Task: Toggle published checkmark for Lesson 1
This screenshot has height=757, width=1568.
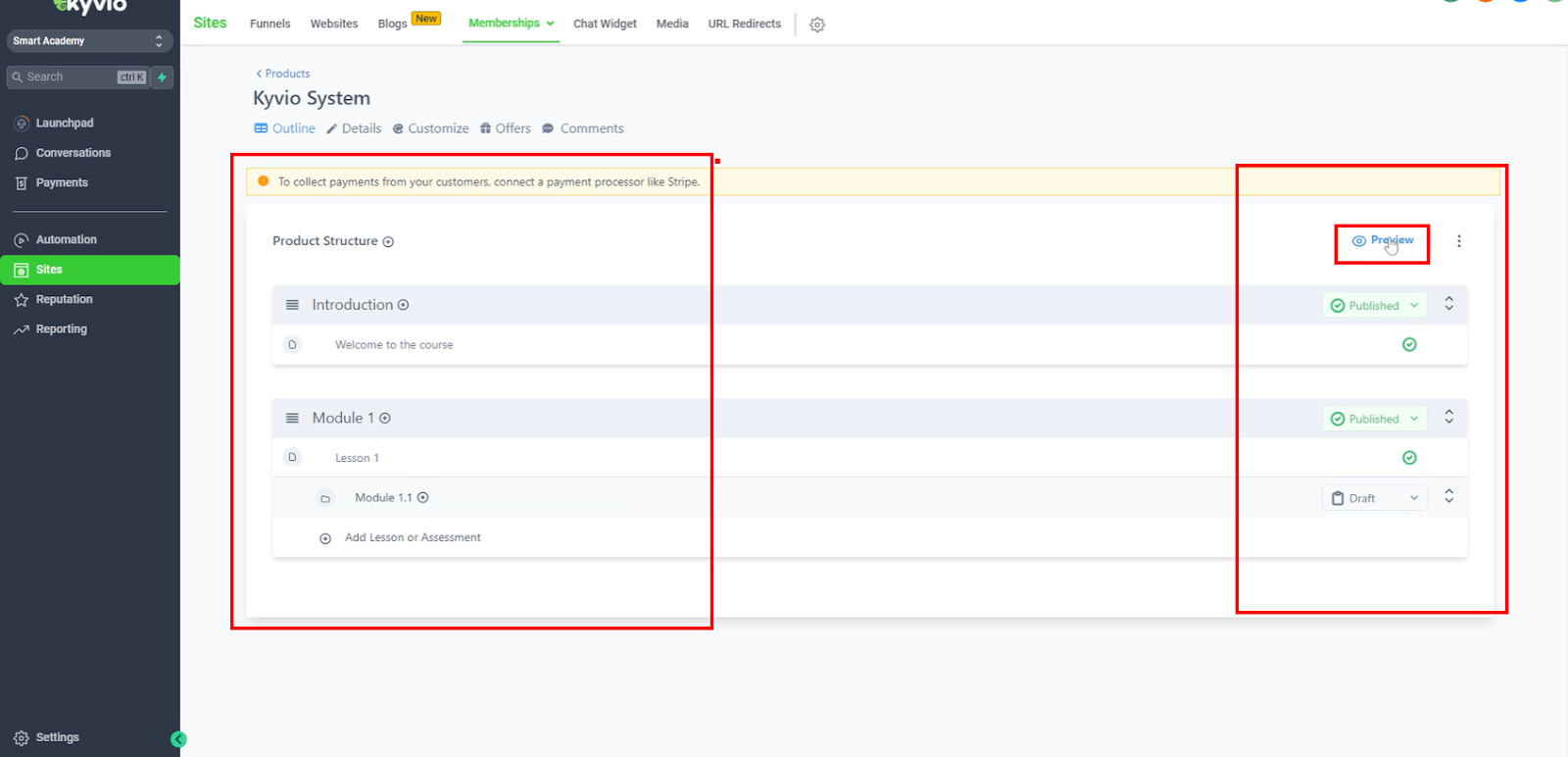Action: (x=1409, y=458)
